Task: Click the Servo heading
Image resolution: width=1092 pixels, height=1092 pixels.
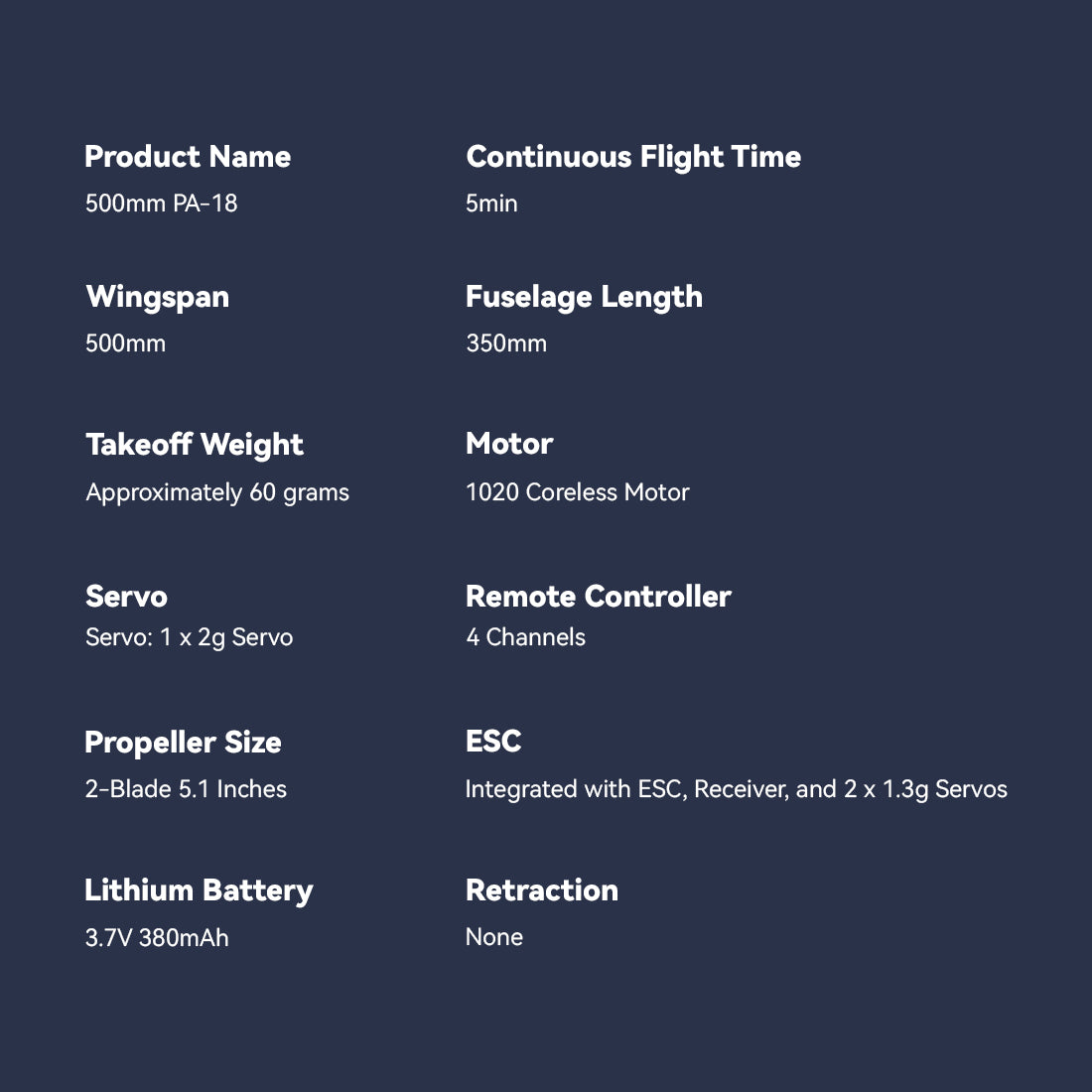Action: coord(126,597)
